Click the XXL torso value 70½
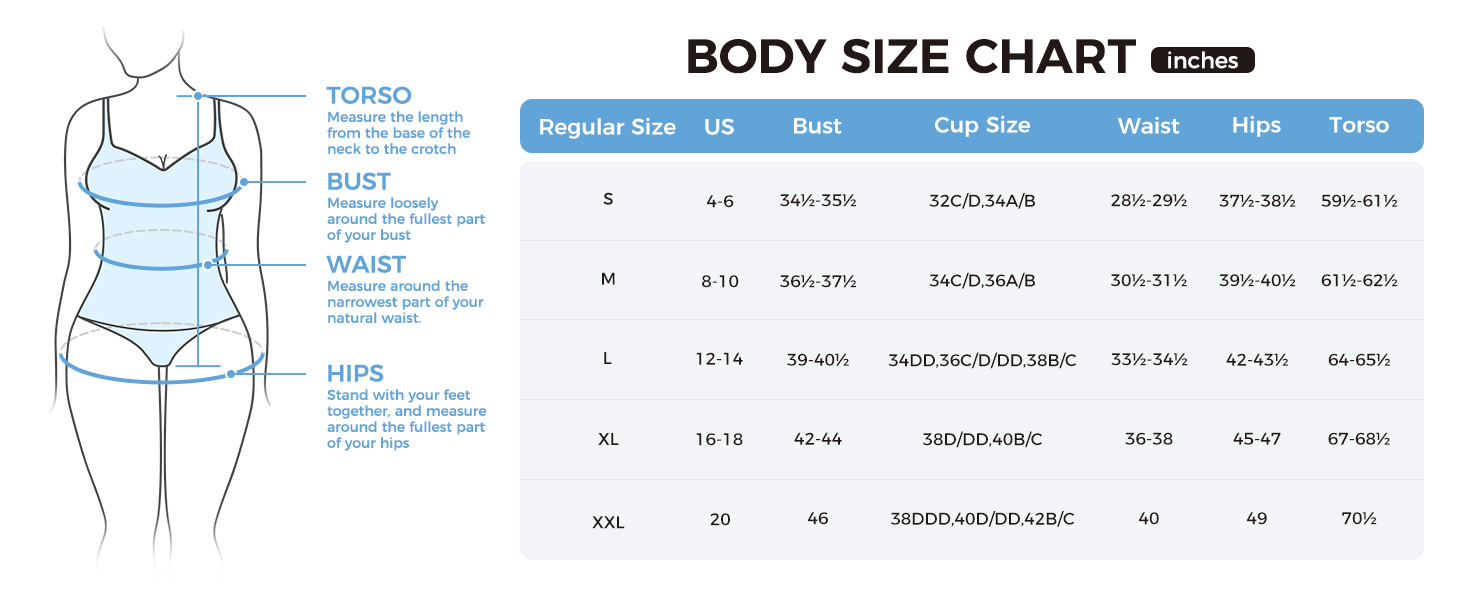1464x600 pixels. pos(1358,519)
